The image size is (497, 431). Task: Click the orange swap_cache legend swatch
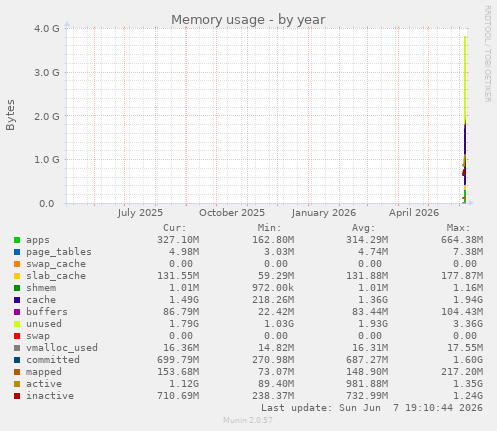17,264
